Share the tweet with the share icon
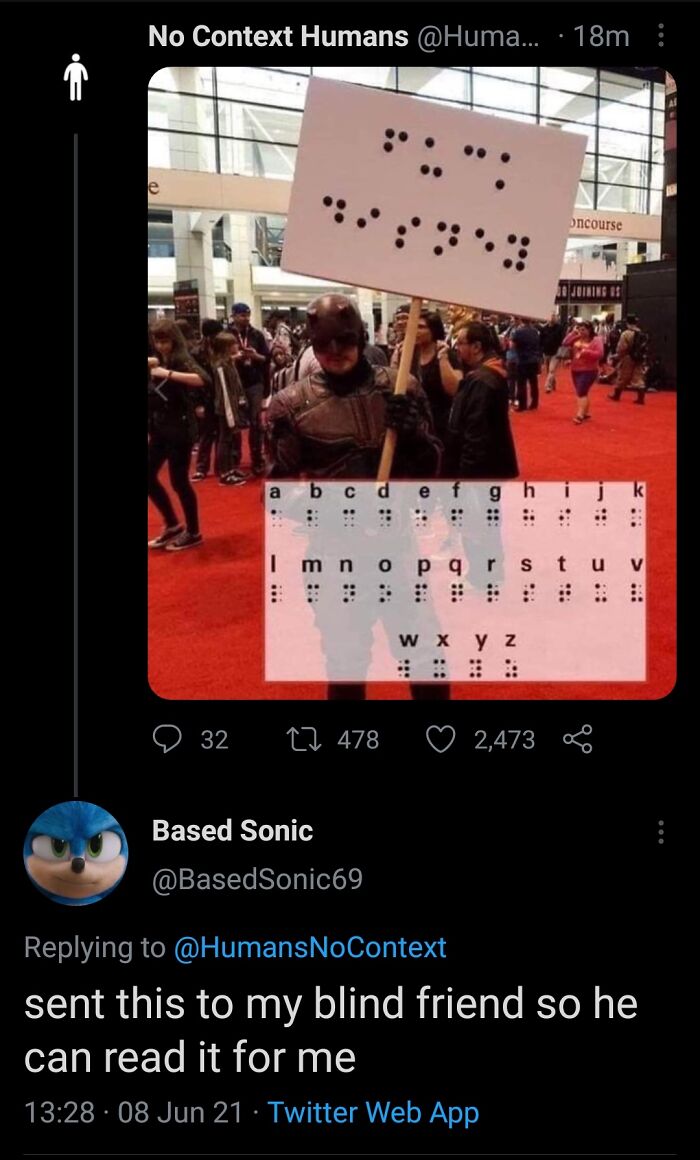The height and width of the screenshot is (1160, 700). tap(577, 739)
